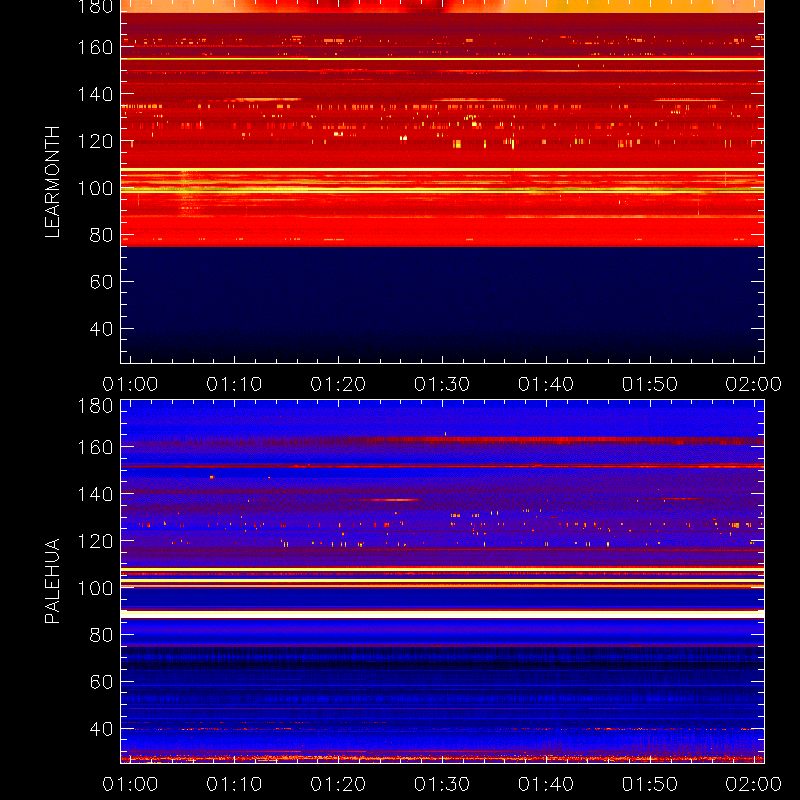This screenshot has height=800, width=800.
Task: Pick the Palehua plot's 120 frequency label
Action: 95,541
